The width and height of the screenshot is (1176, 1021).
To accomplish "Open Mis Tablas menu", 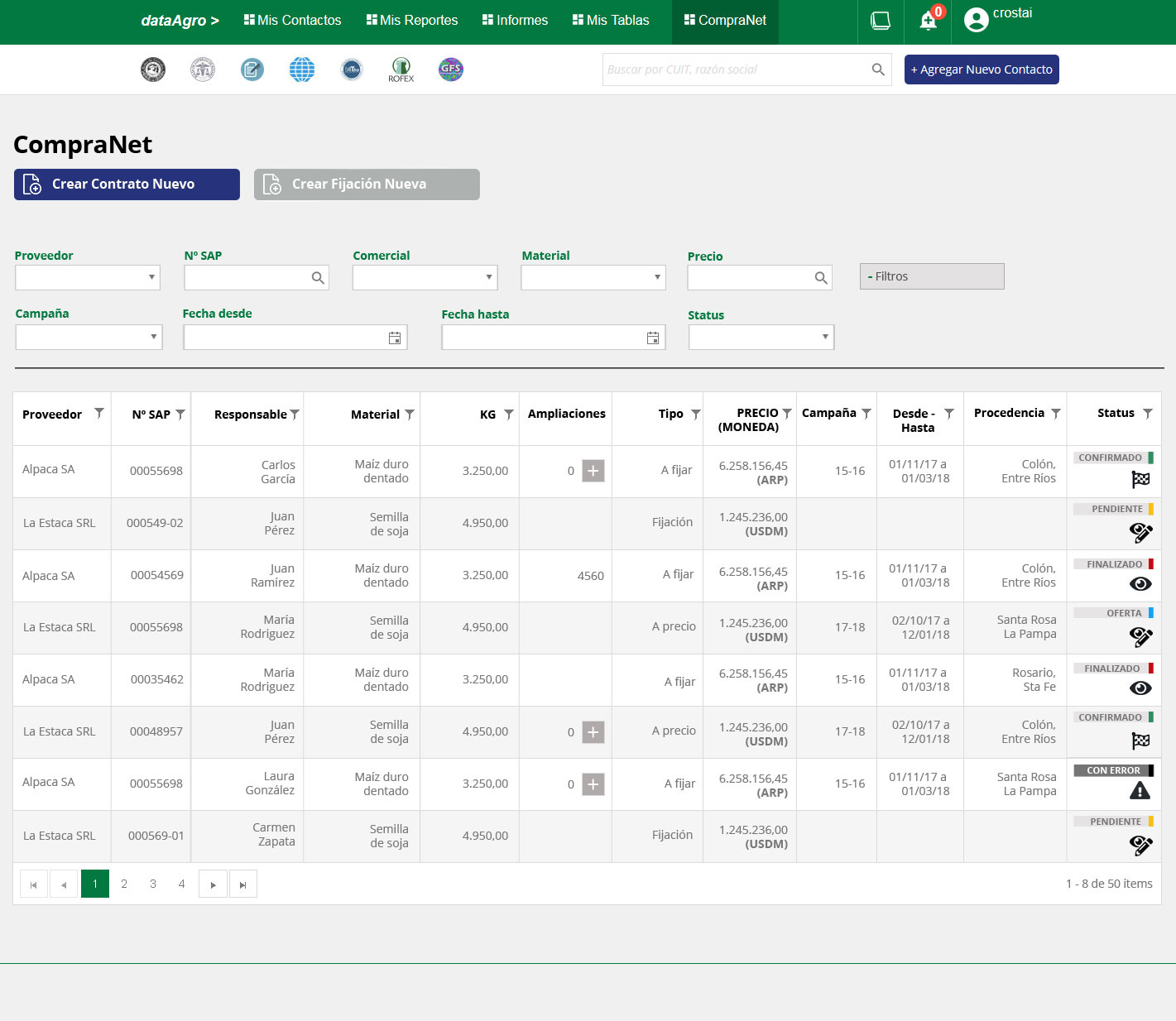I will pyautogui.click(x=611, y=21).
